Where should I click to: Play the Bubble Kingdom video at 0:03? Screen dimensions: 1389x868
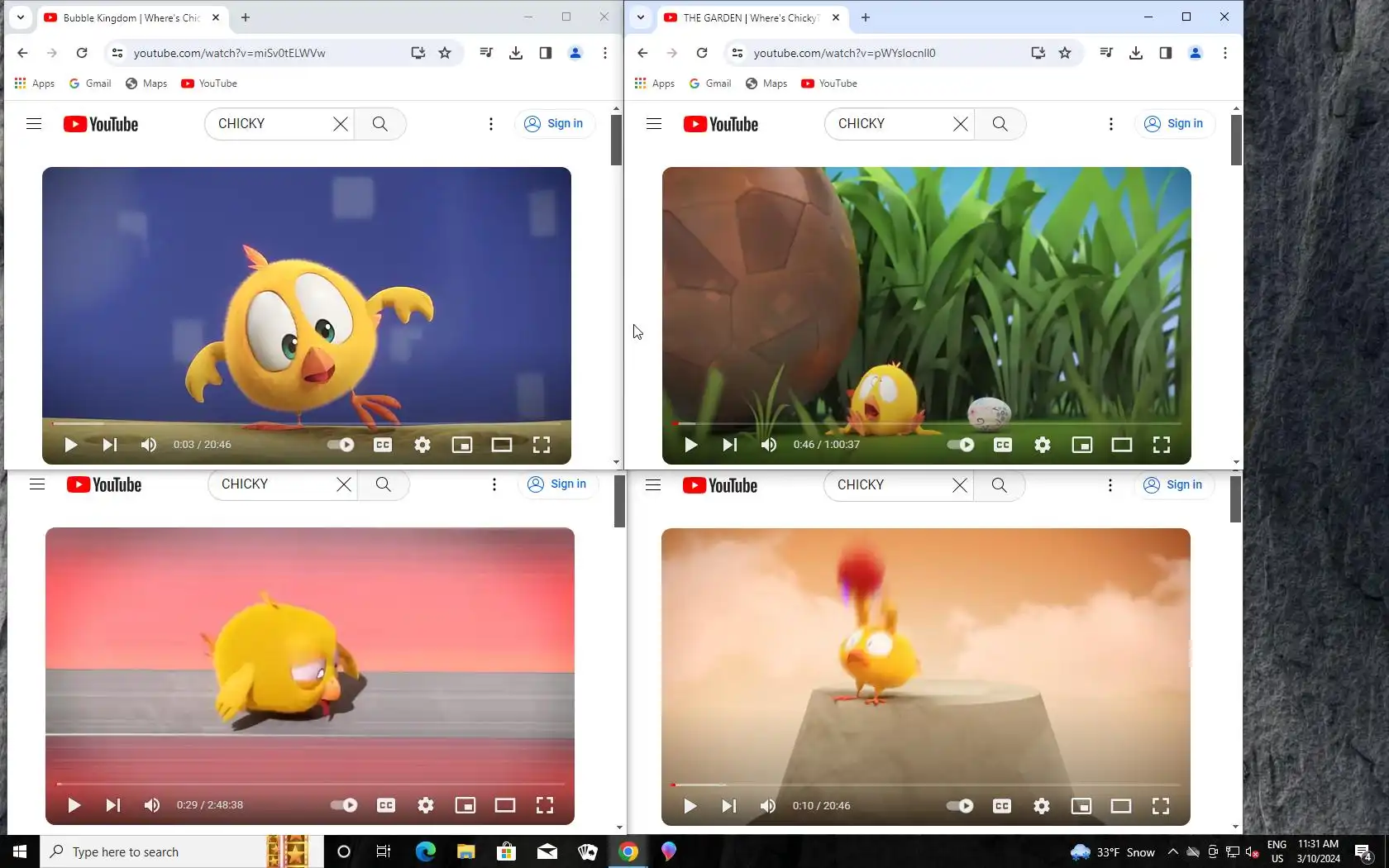coord(70,445)
